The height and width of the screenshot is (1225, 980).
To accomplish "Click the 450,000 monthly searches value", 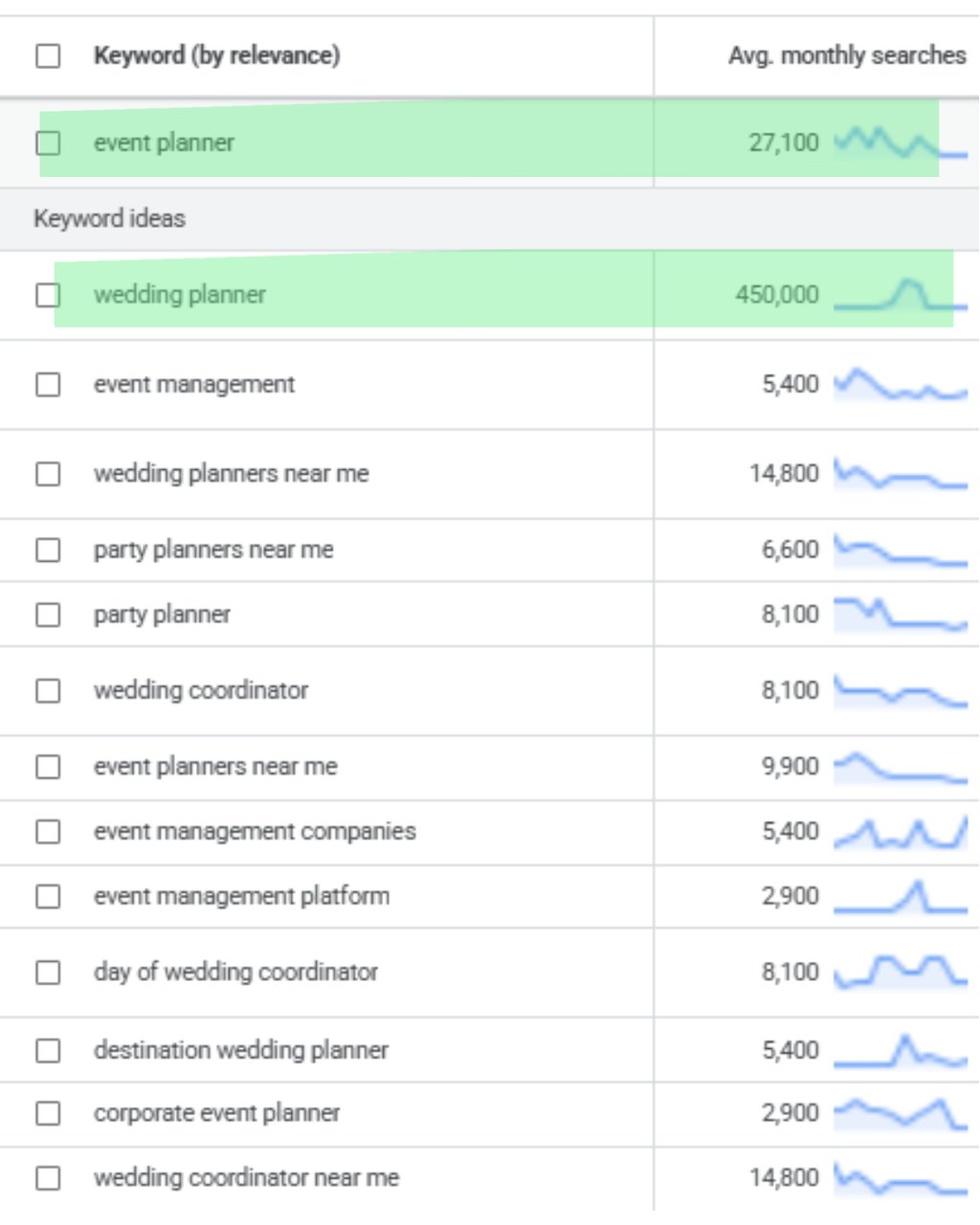I will 776,295.
